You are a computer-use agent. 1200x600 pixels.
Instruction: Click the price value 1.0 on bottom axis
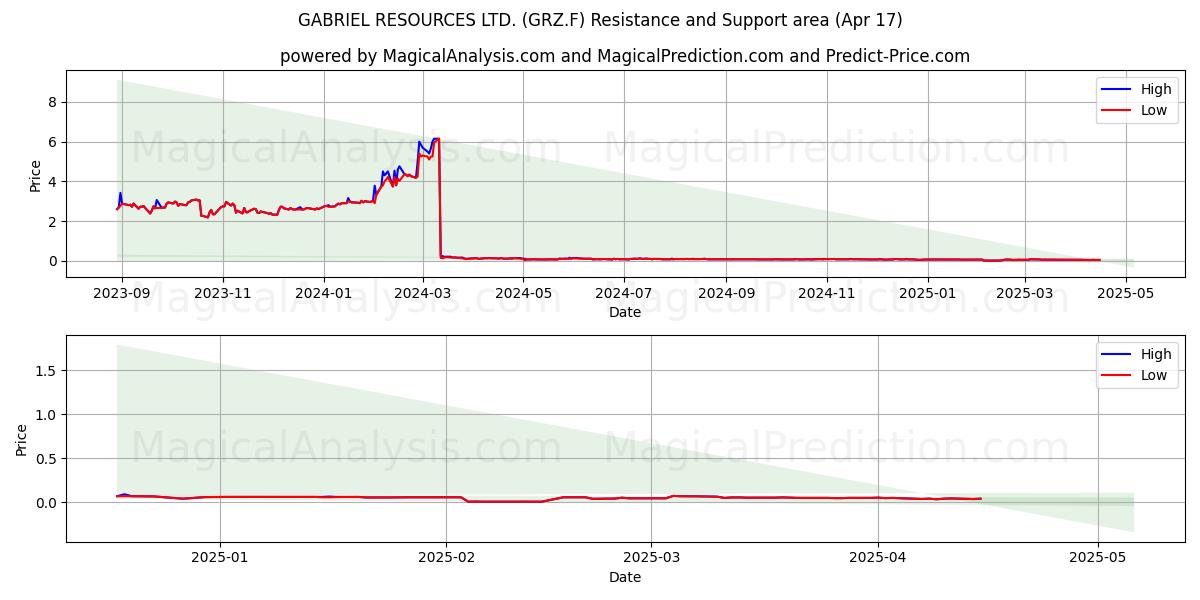click(48, 414)
